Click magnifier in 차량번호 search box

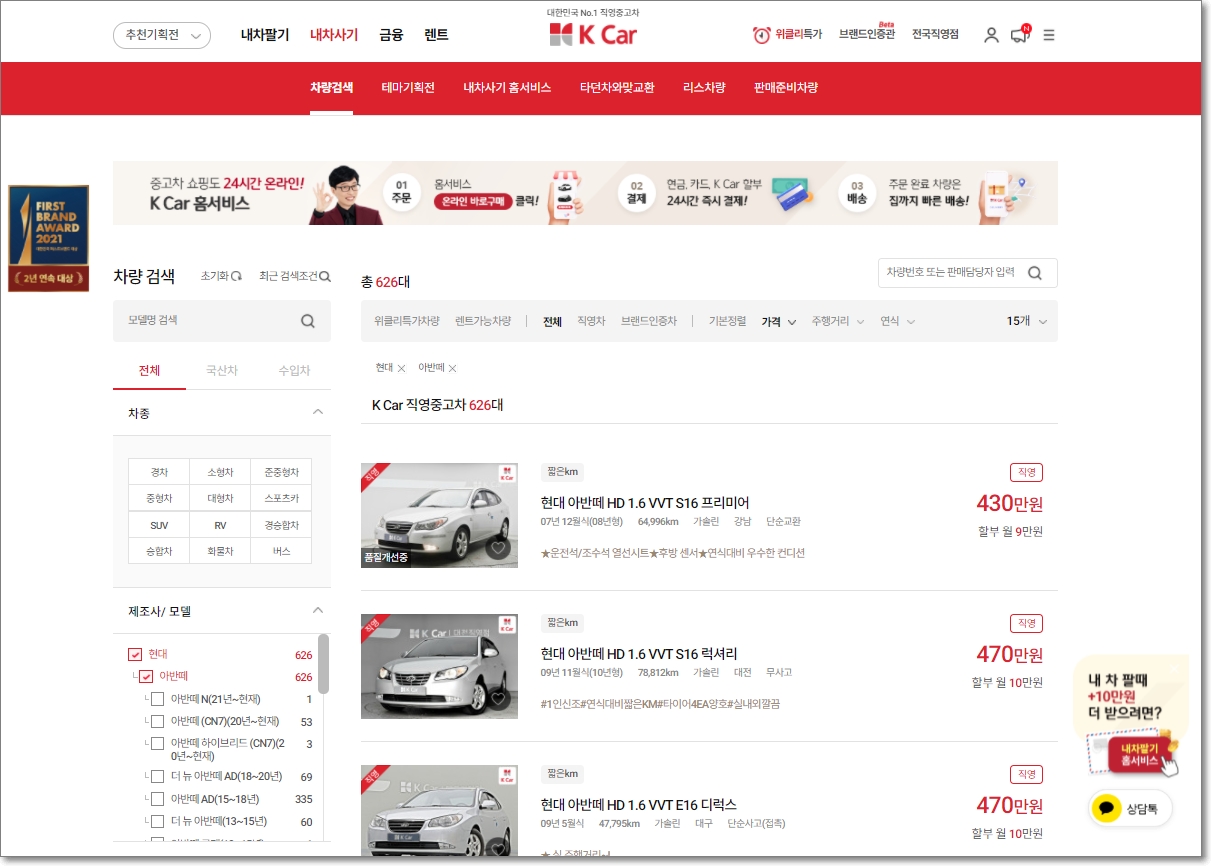point(1035,273)
